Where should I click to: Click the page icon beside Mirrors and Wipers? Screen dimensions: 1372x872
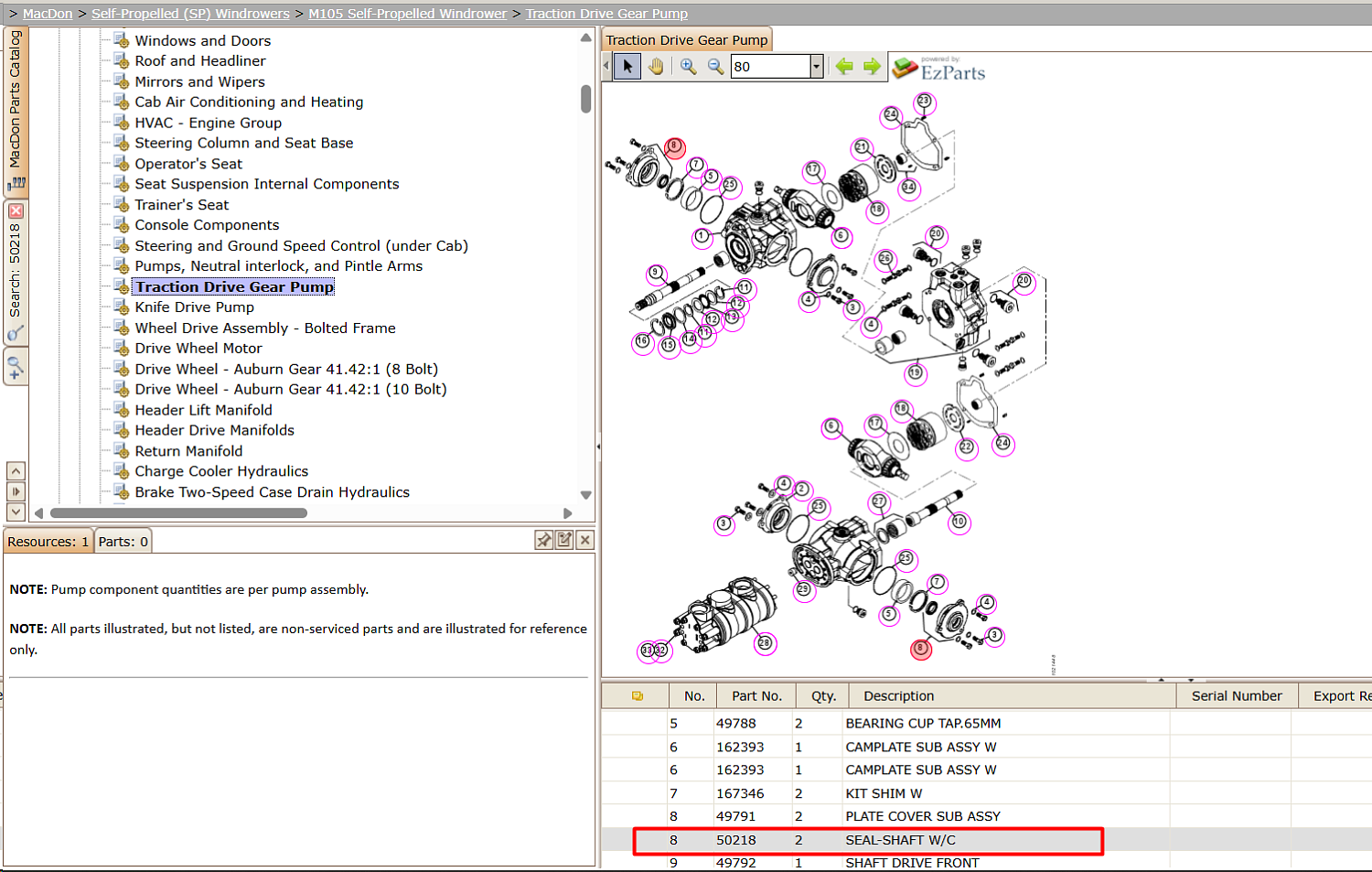(x=121, y=81)
